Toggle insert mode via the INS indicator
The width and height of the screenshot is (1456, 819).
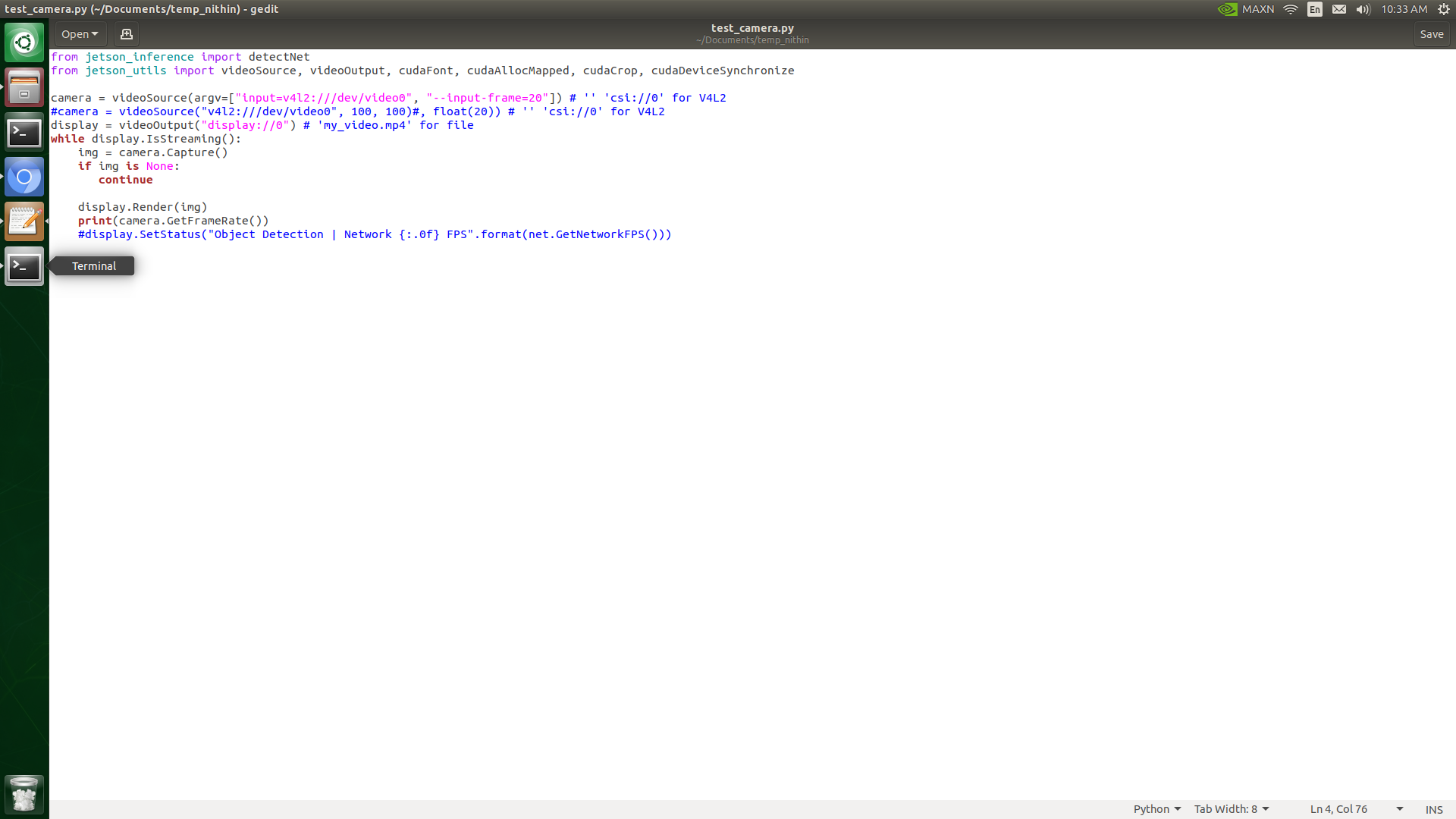(x=1433, y=809)
